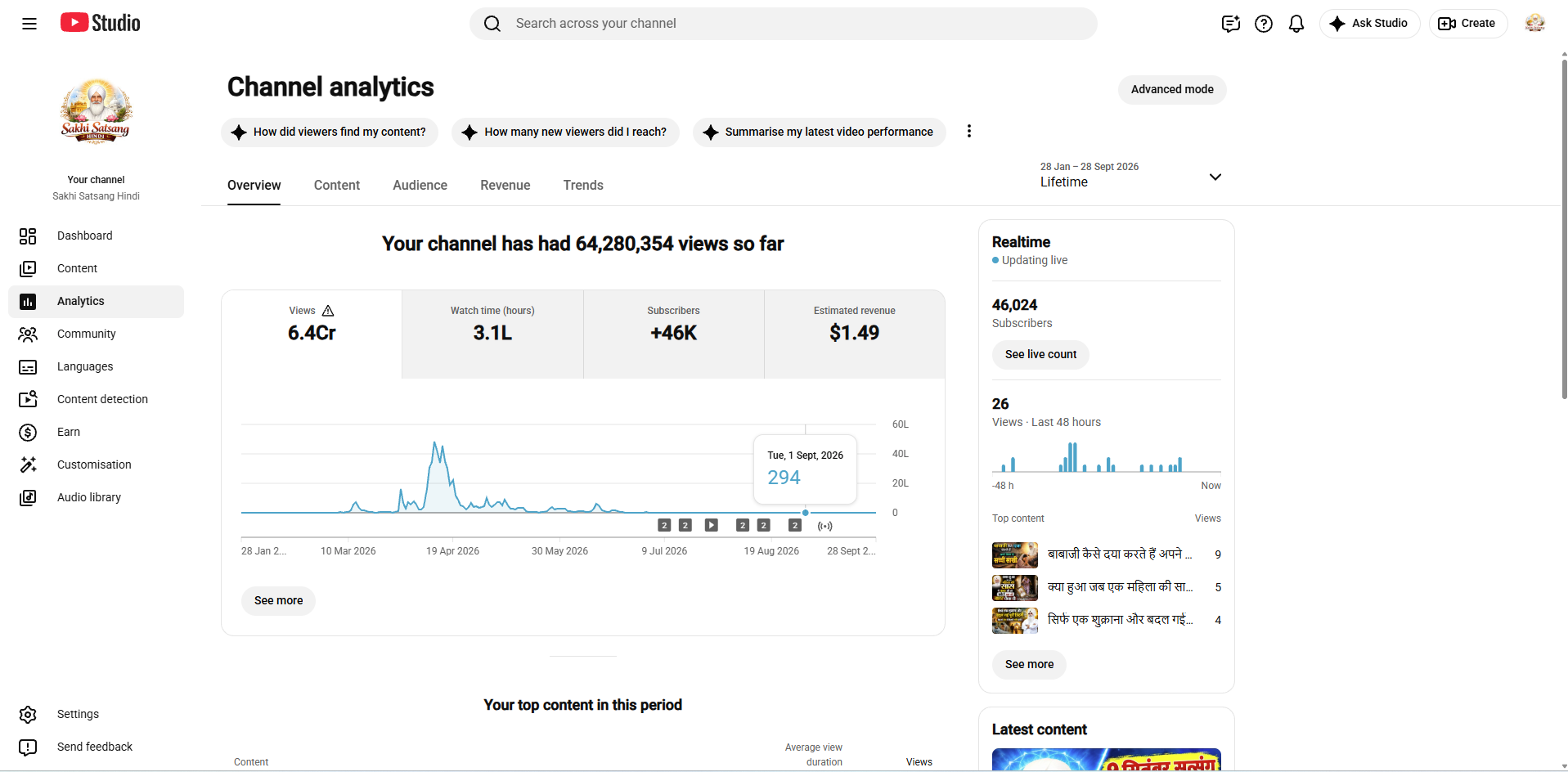The width and height of the screenshot is (1568, 772).
Task: Switch to the Trends tab
Action: tap(583, 186)
